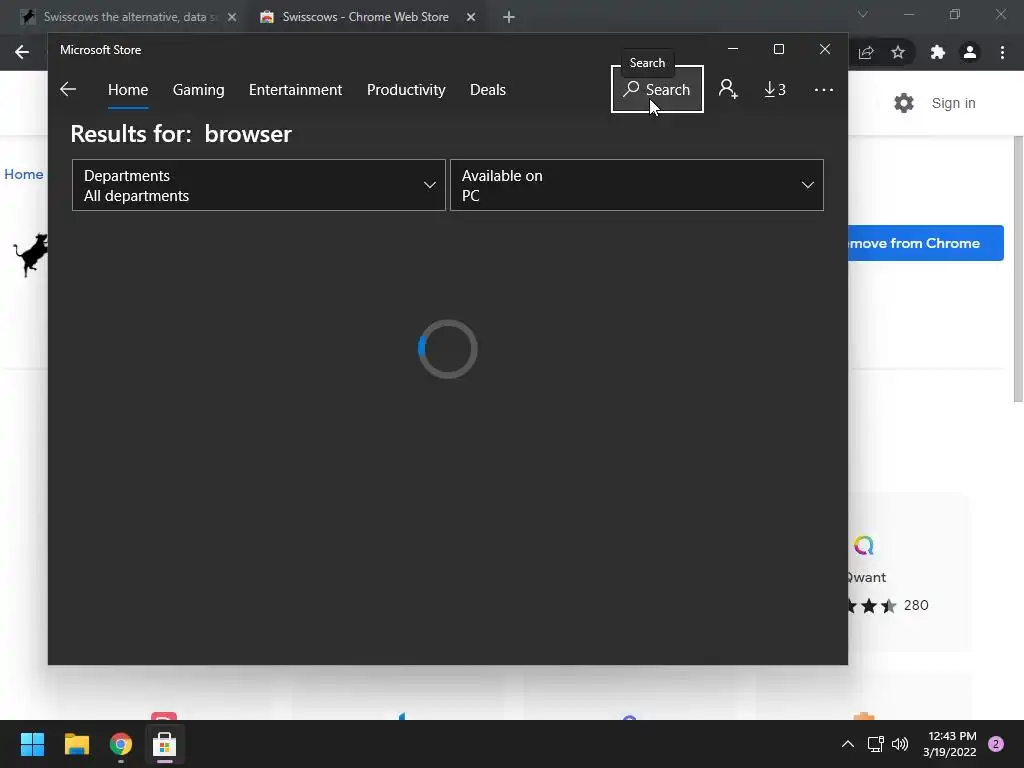Screen dimensions: 1024x768
Task: Open Chrome tab search chevron
Action: [x=863, y=14]
